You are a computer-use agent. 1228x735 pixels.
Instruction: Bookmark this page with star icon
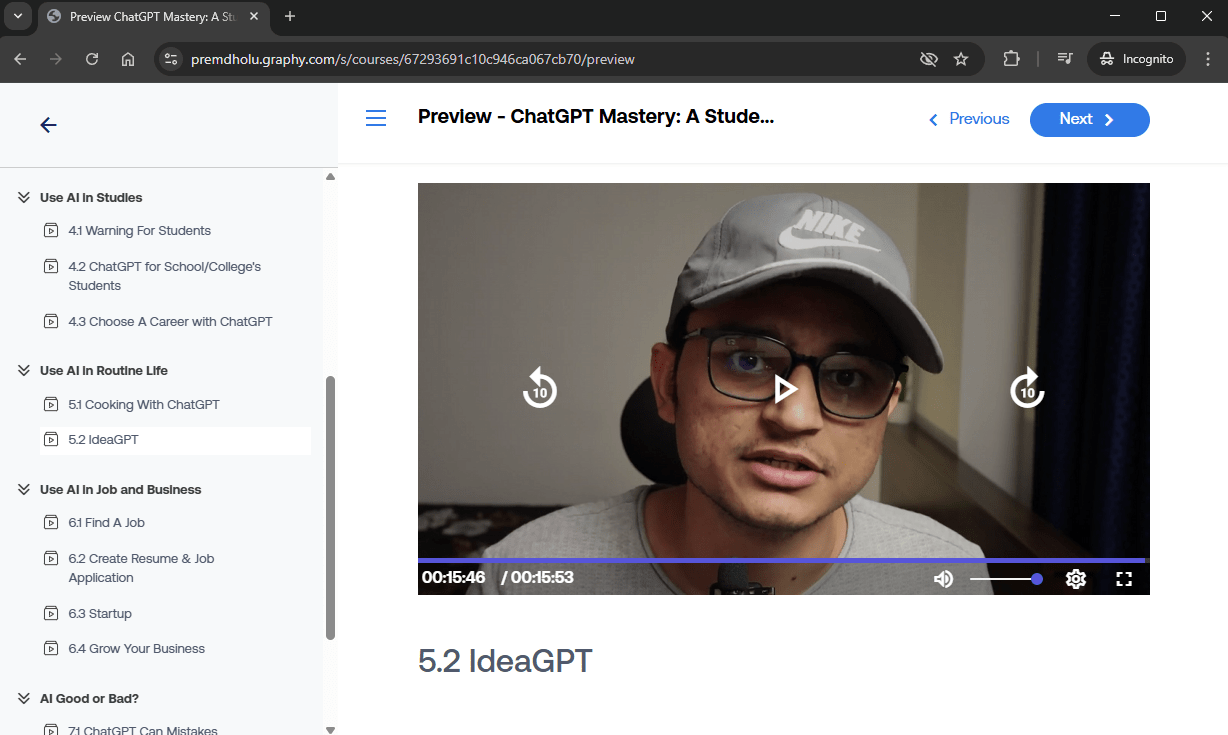click(x=961, y=59)
